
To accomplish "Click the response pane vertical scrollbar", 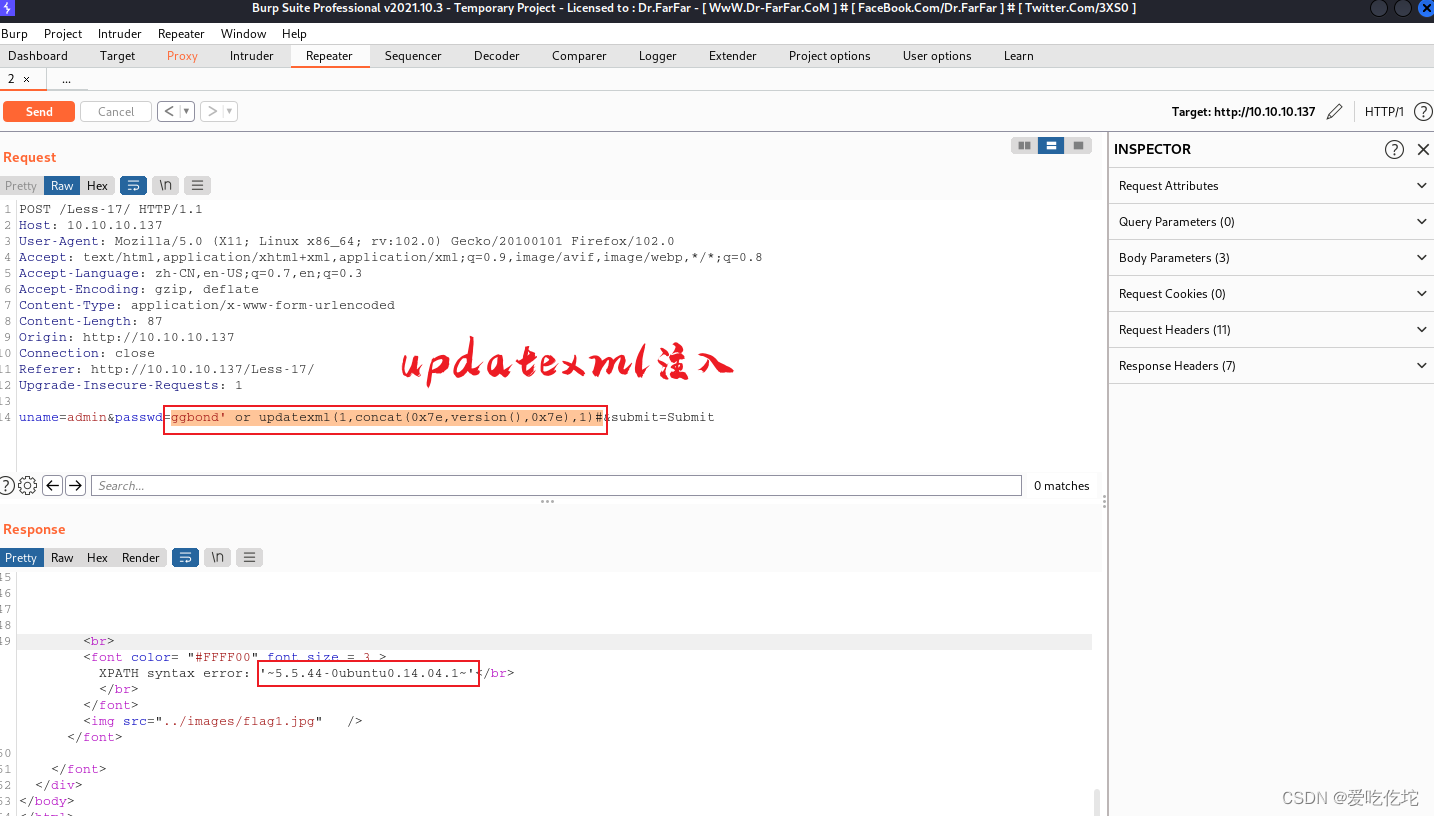I will (x=1097, y=802).
